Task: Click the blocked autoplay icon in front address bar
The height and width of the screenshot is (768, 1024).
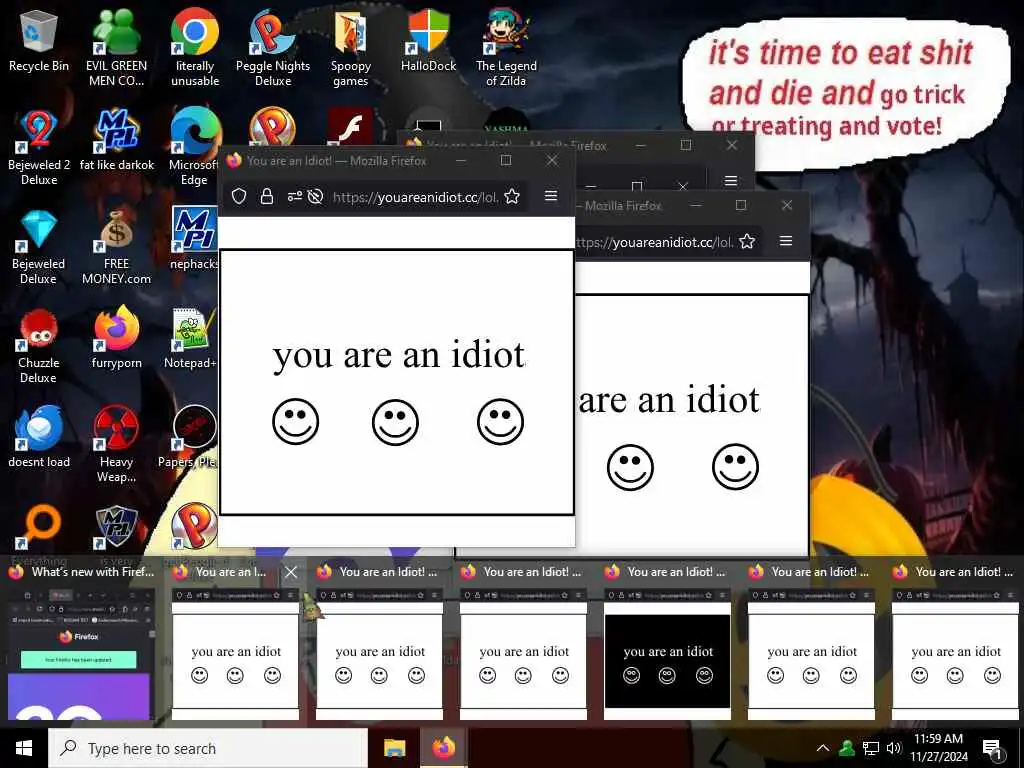Action: (315, 196)
